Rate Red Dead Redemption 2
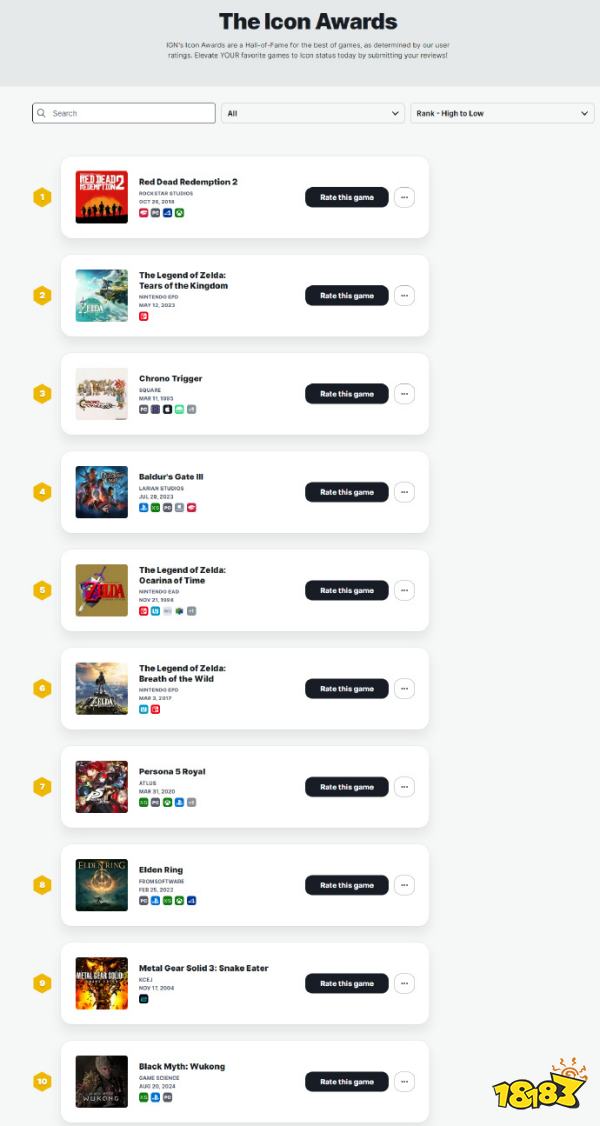This screenshot has width=600, height=1126. click(x=346, y=197)
